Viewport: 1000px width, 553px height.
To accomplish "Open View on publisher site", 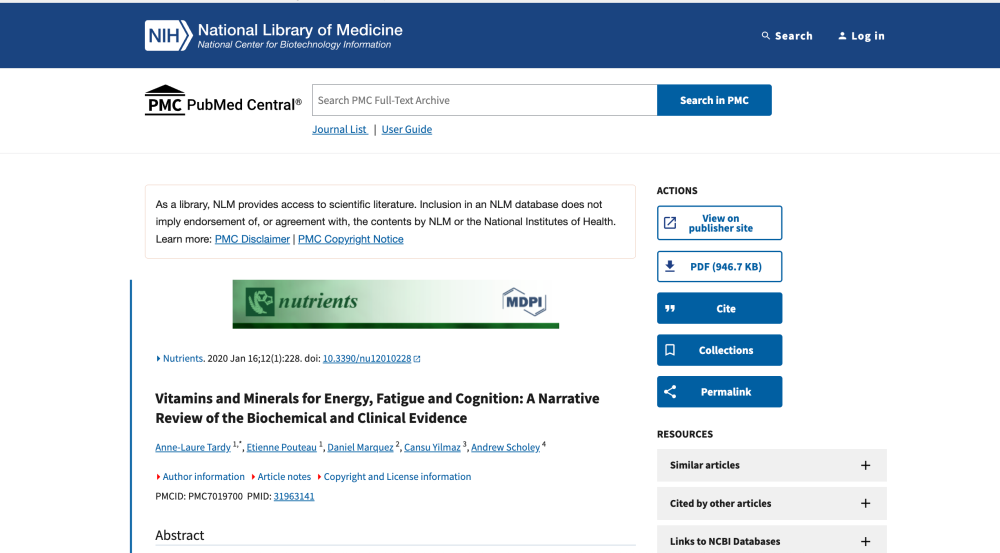I will [719, 223].
